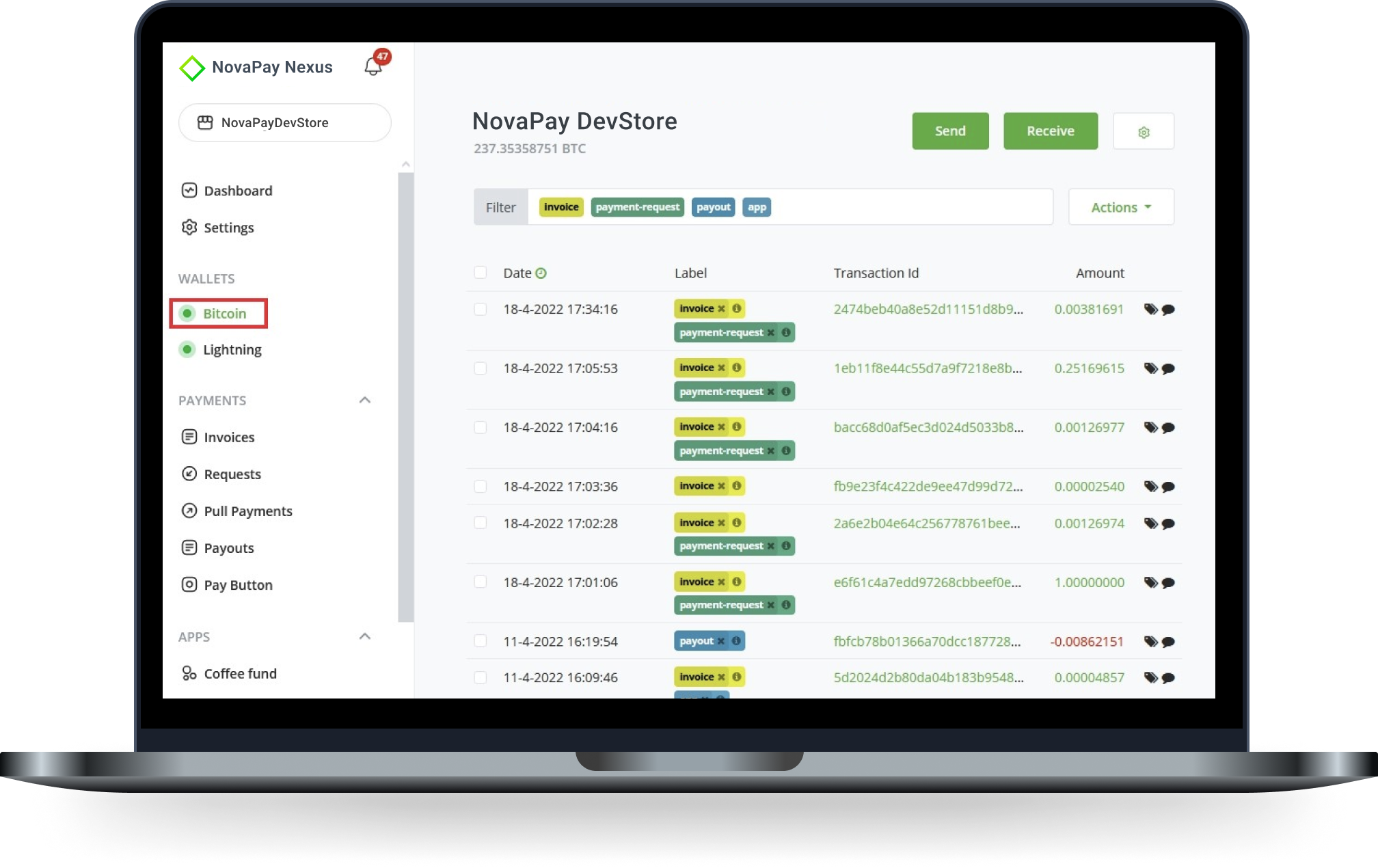This screenshot has height=868, width=1378.
Task: Open the NovaPayDevStore store selector
Action: 284,123
